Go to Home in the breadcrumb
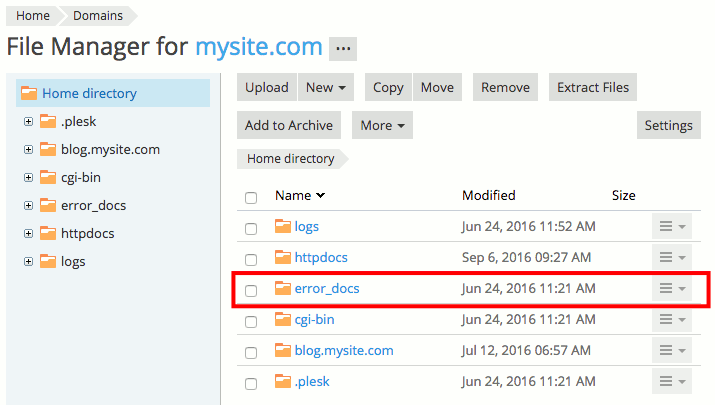715x405 pixels. click(x=32, y=16)
